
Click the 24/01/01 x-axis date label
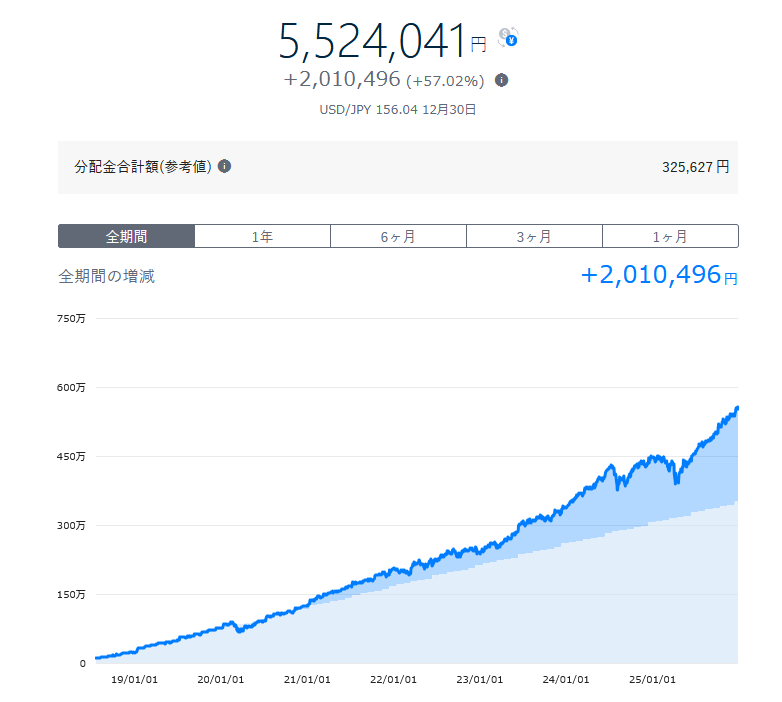pyautogui.click(x=566, y=679)
